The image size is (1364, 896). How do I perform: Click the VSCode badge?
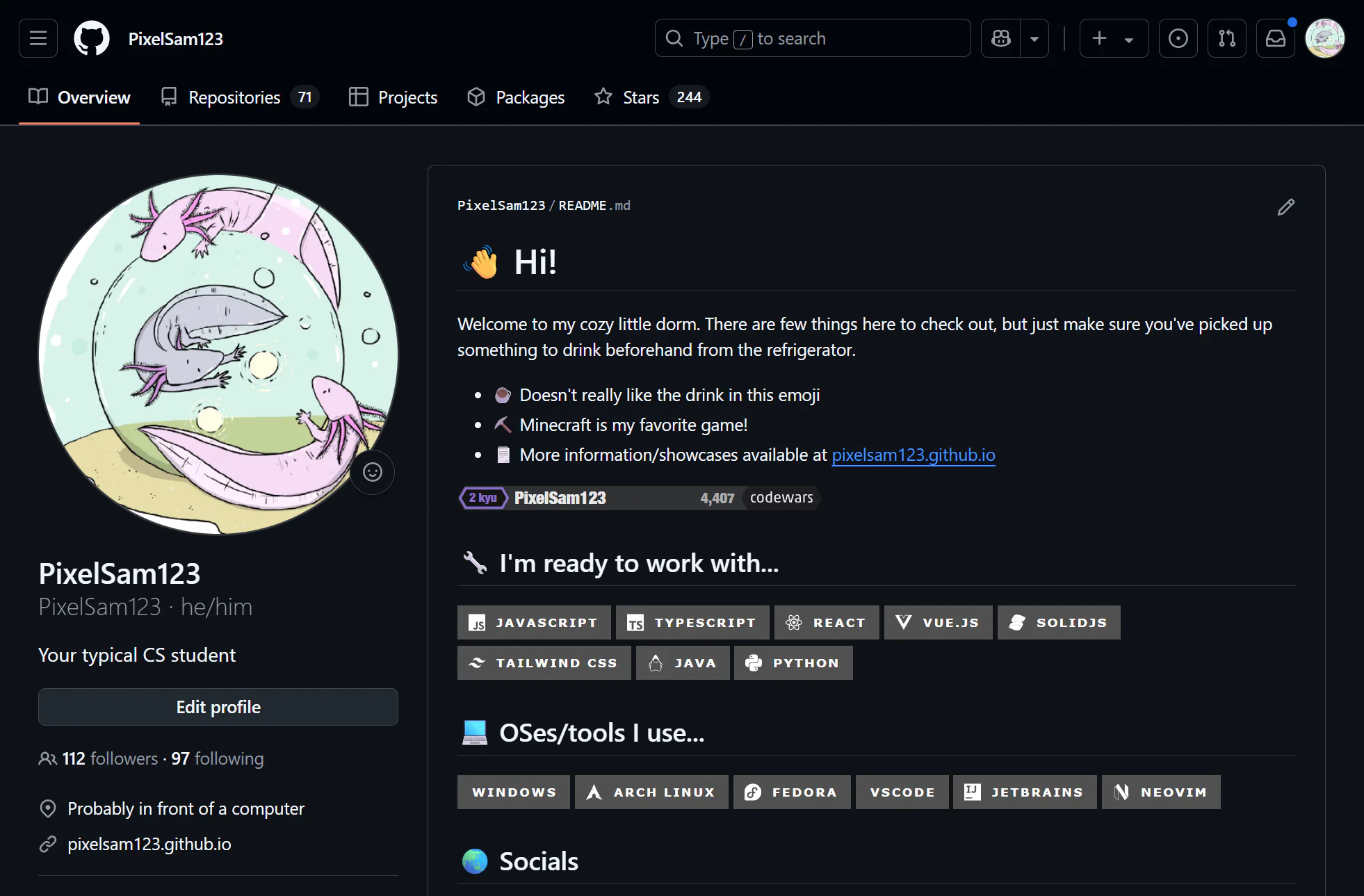(x=902, y=792)
